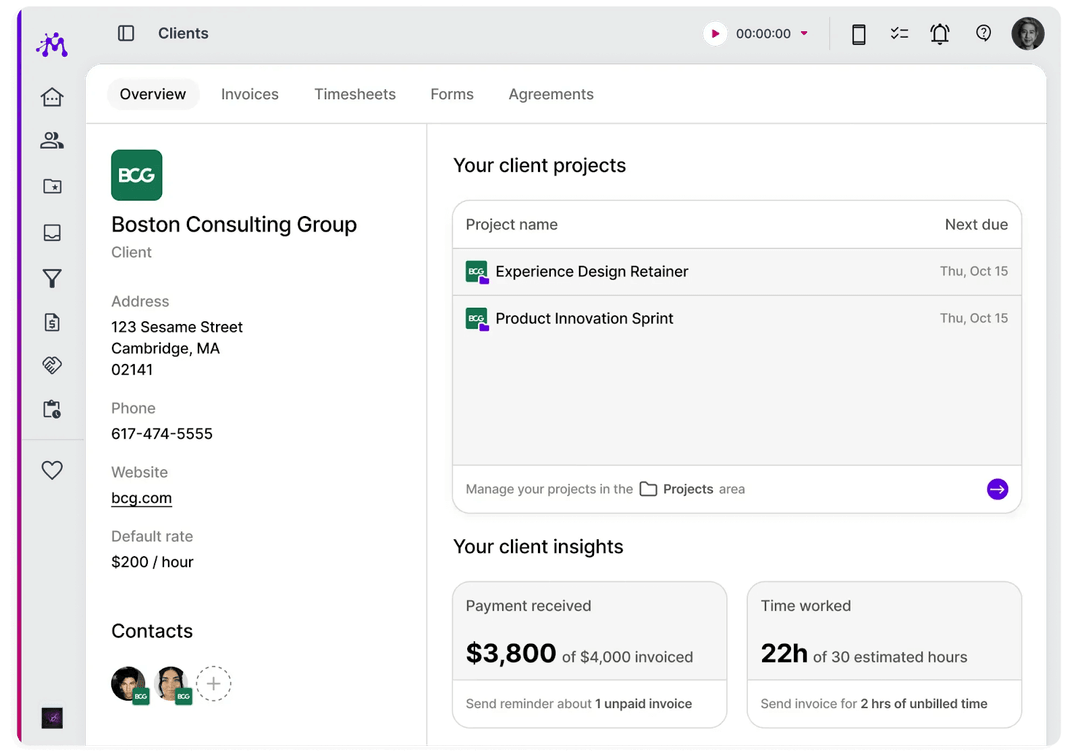Screen dimensions: 1080x752
Task: Click the BCG icon on Product Innovation Sprint row
Action: click(x=476, y=318)
